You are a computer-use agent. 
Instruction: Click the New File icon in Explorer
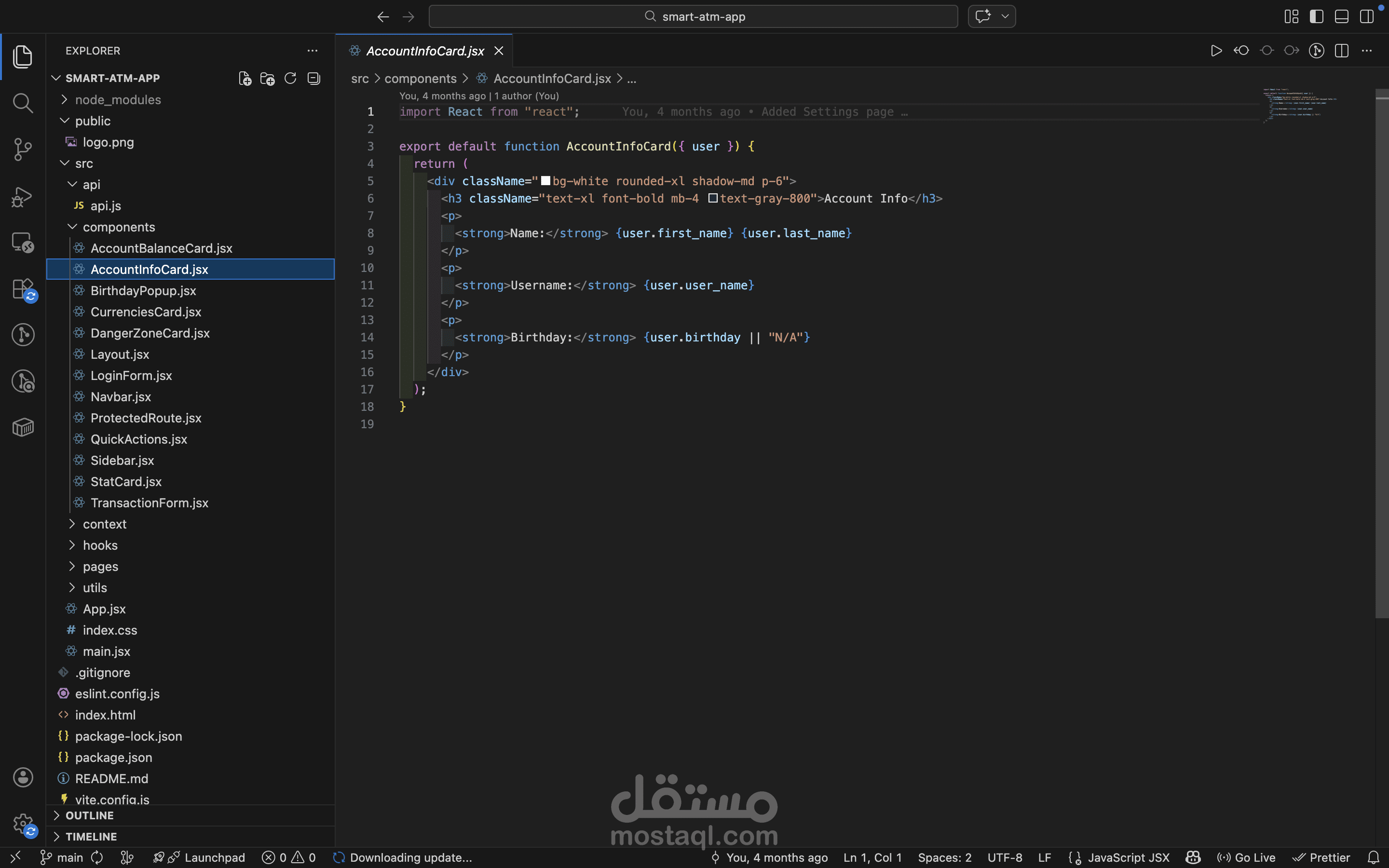[245, 78]
